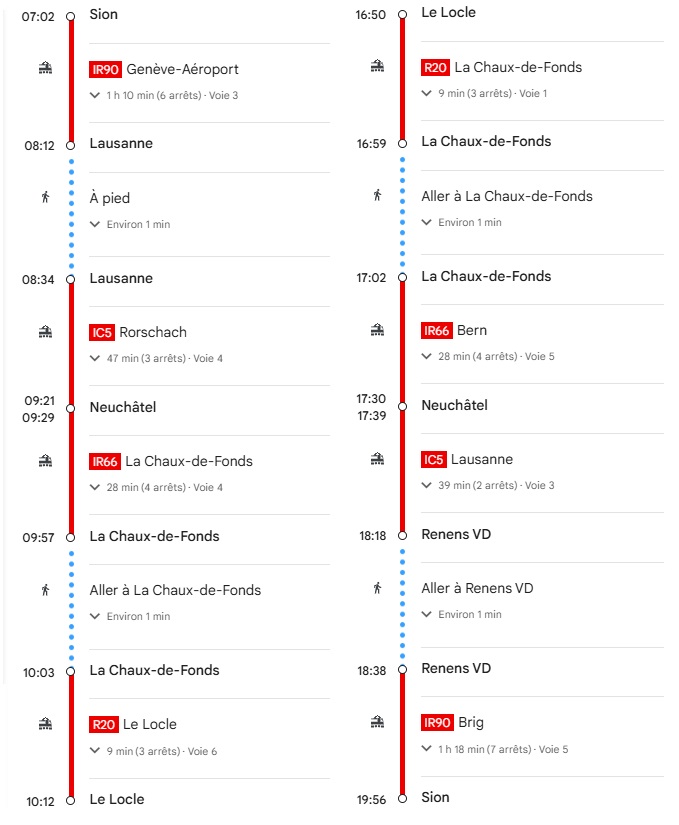Open the Renens VD stop at 18:18

[456, 534]
